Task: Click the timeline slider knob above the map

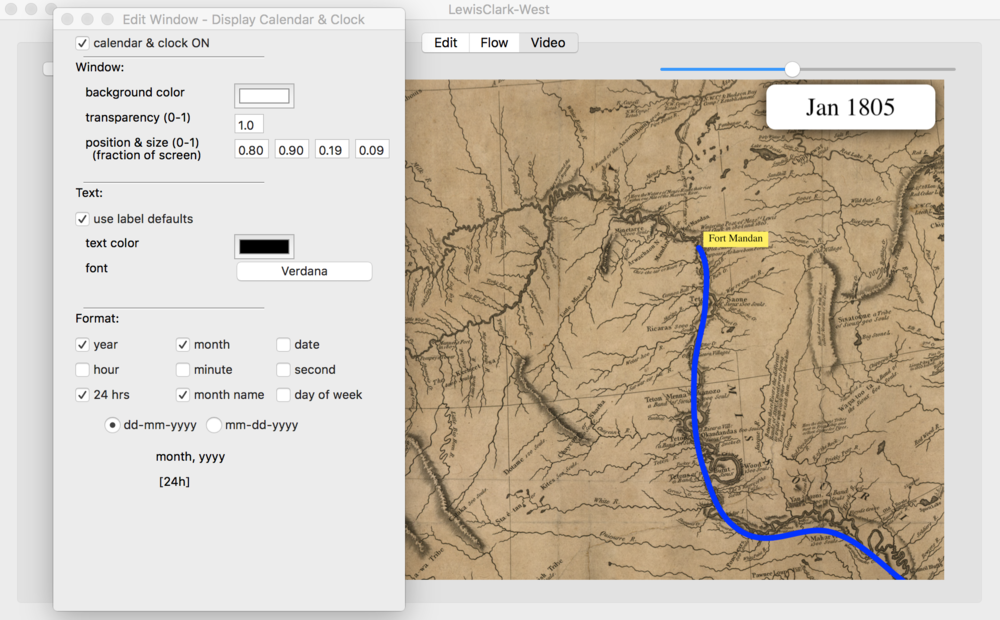Action: (792, 70)
